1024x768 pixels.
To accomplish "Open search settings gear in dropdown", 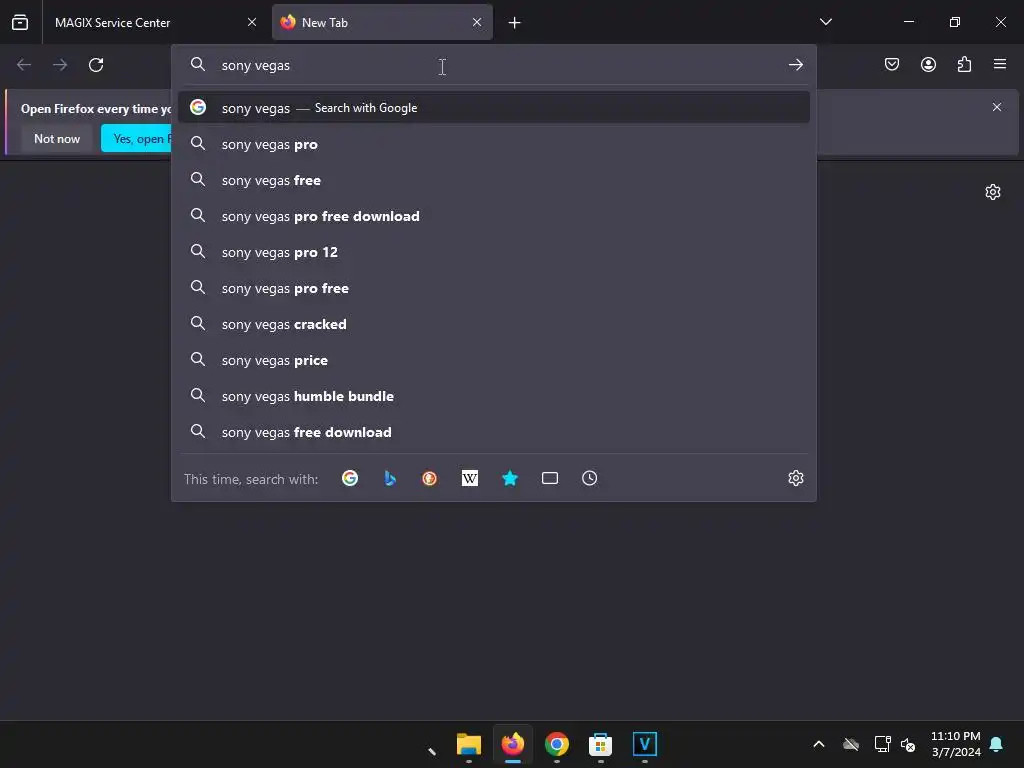I will tap(795, 478).
